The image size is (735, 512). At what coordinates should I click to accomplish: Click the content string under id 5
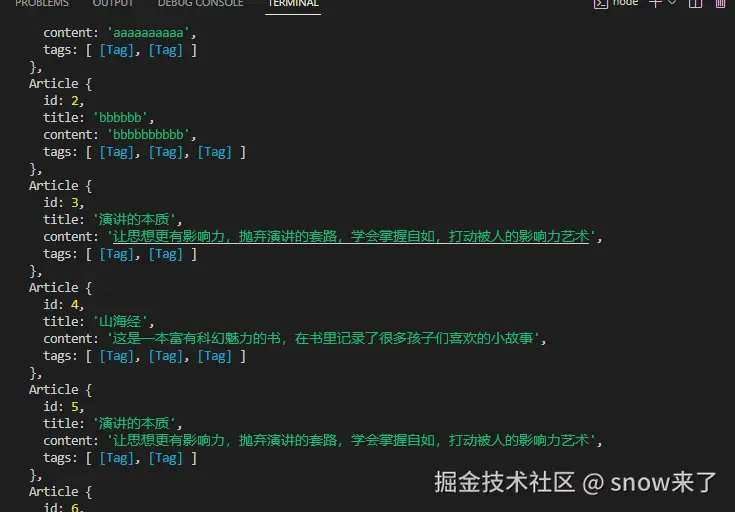pyautogui.click(x=351, y=441)
